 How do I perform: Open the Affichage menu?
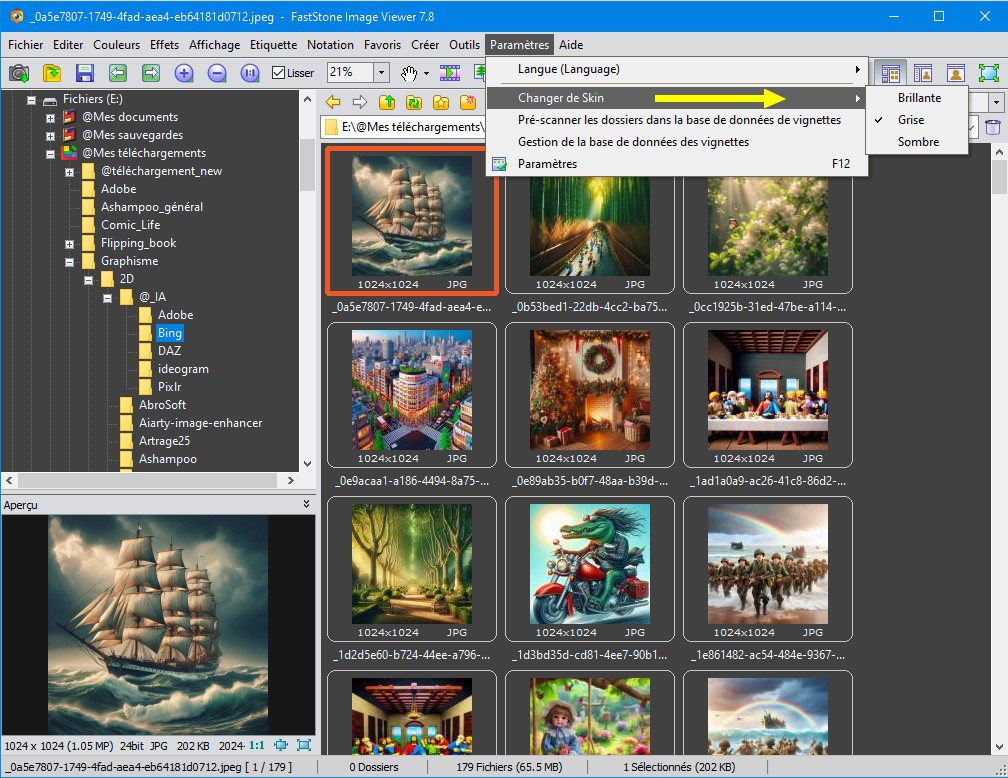(x=215, y=45)
